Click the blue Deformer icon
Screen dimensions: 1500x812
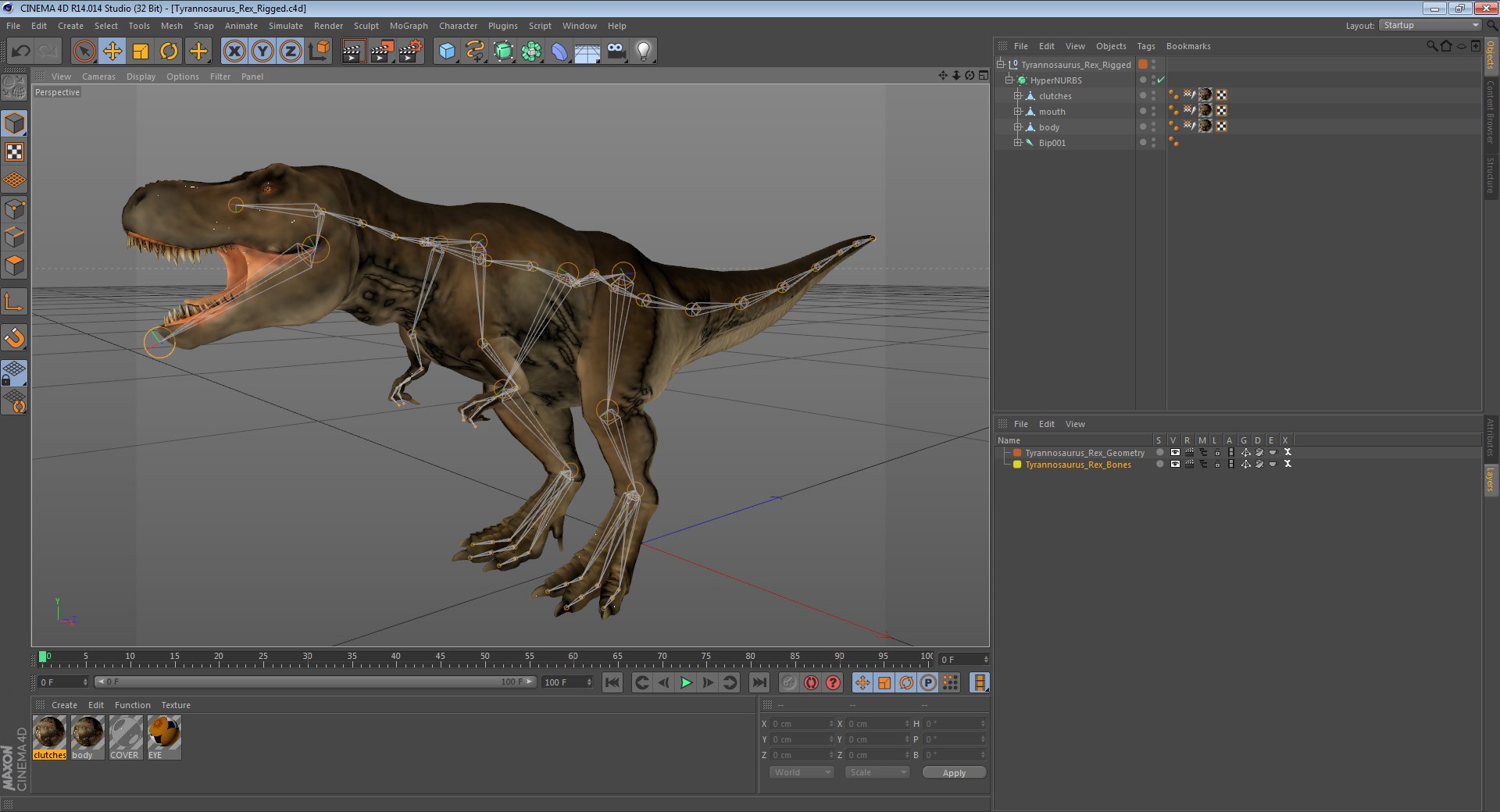(x=559, y=52)
